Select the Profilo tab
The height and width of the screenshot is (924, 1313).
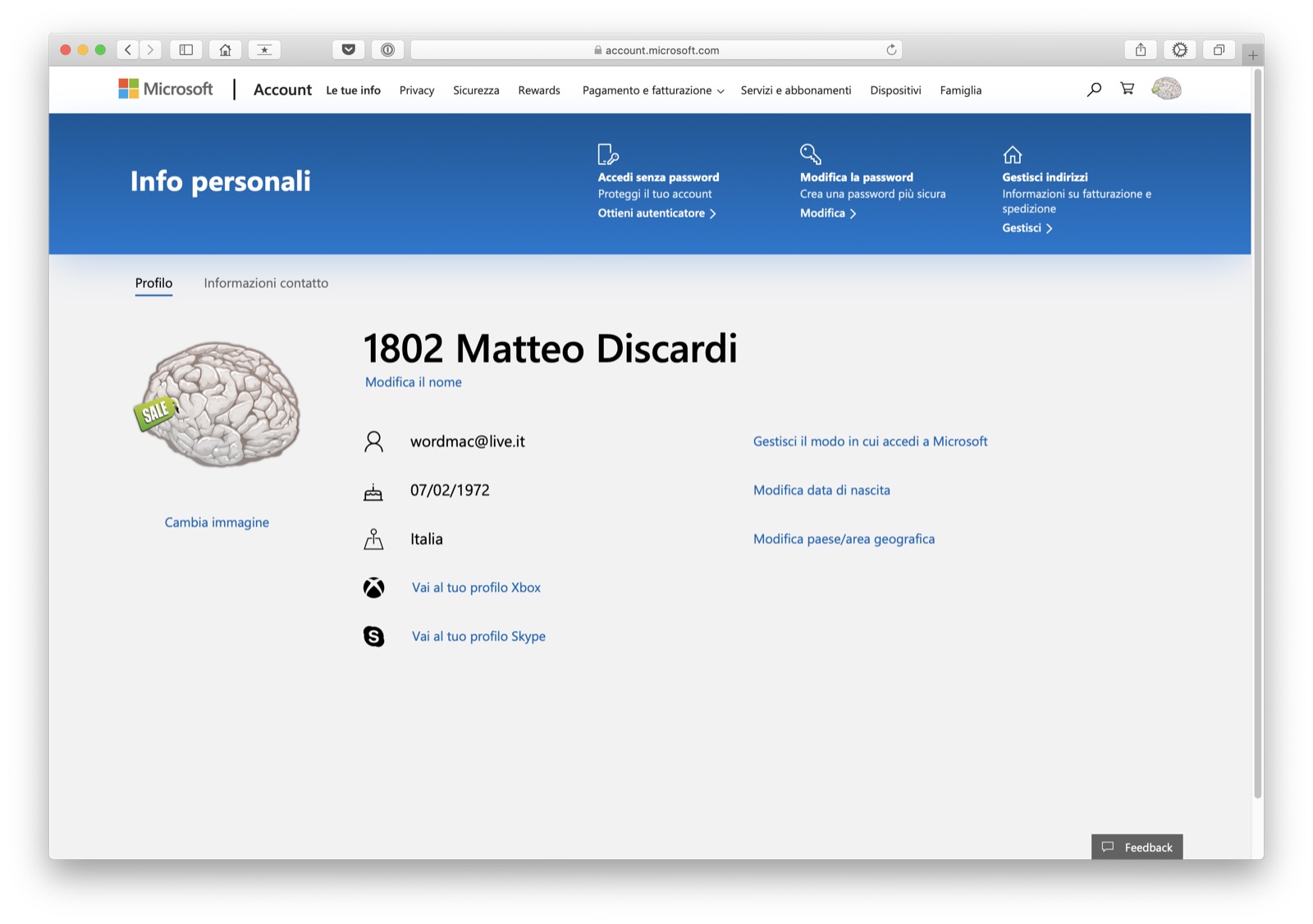(153, 283)
